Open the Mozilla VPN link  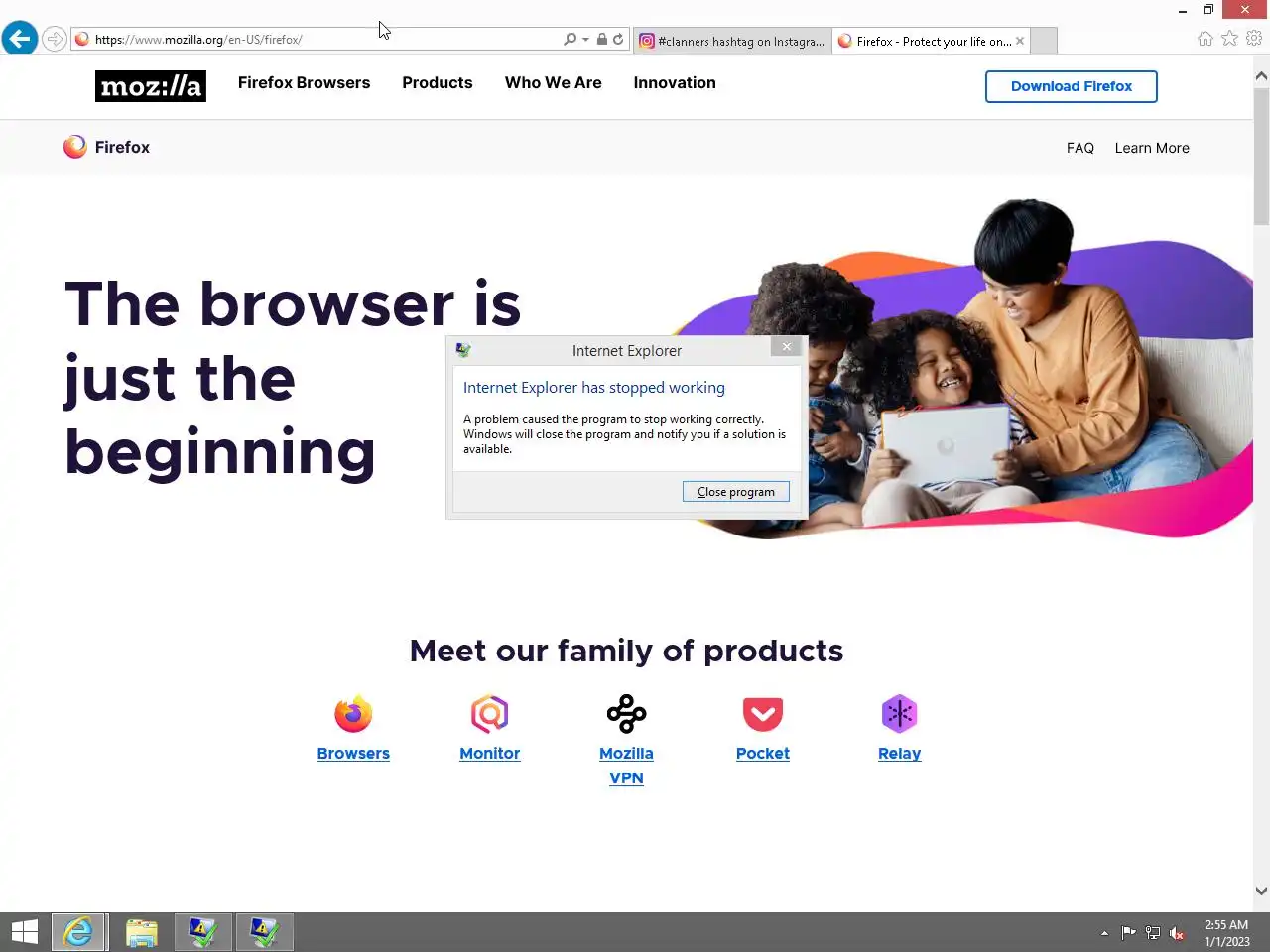(626, 766)
